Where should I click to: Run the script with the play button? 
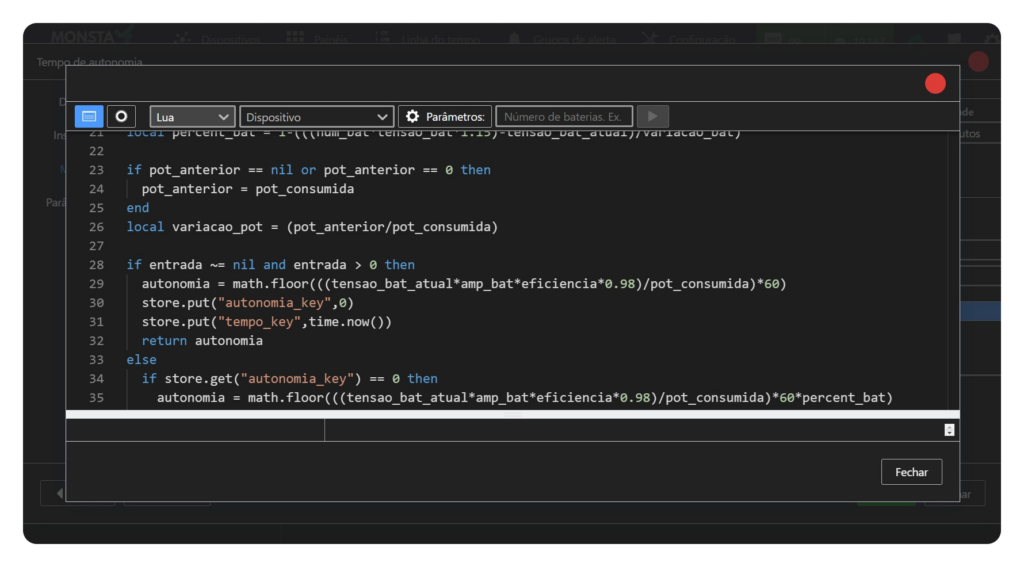[x=652, y=116]
